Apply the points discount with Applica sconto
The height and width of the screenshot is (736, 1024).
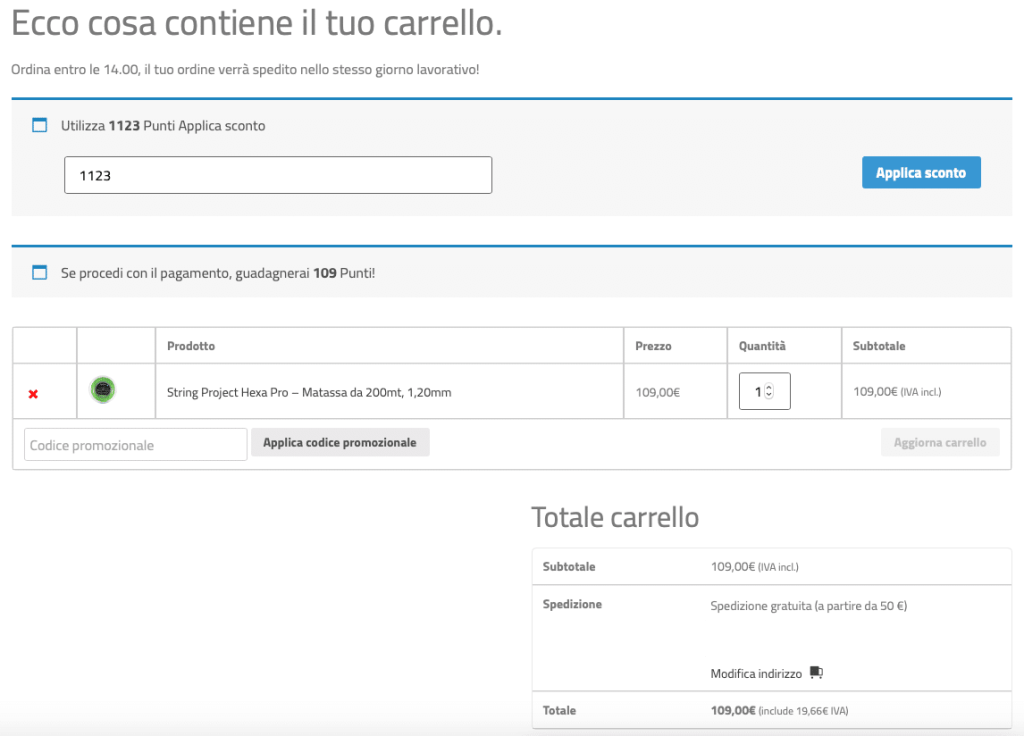[921, 172]
